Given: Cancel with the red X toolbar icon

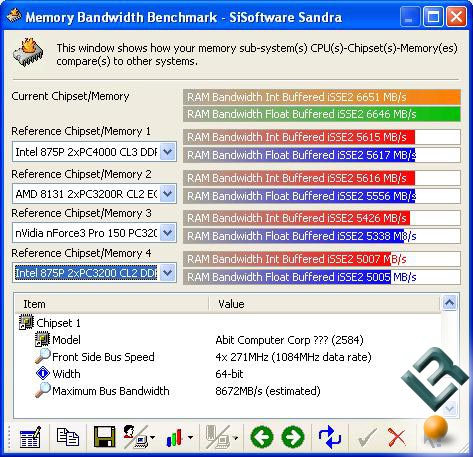Looking at the screenshot, I should 397,437.
